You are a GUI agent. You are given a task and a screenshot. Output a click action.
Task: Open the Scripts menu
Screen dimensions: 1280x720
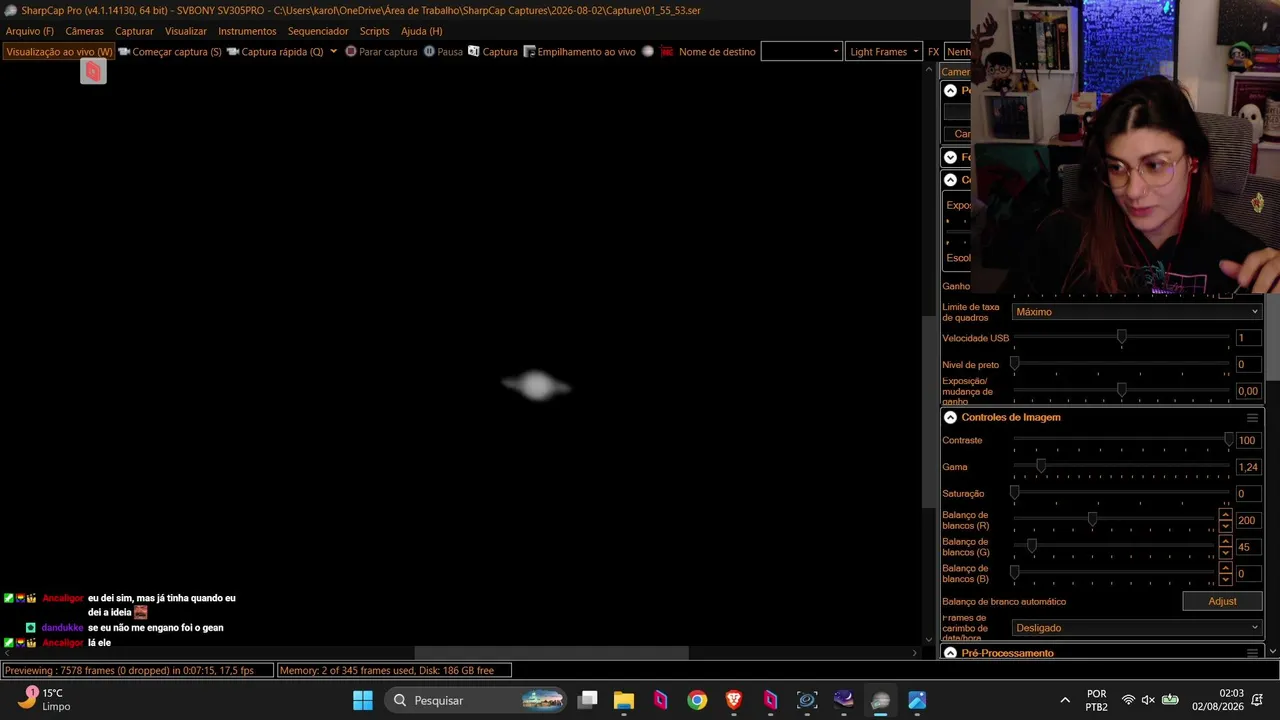[374, 31]
